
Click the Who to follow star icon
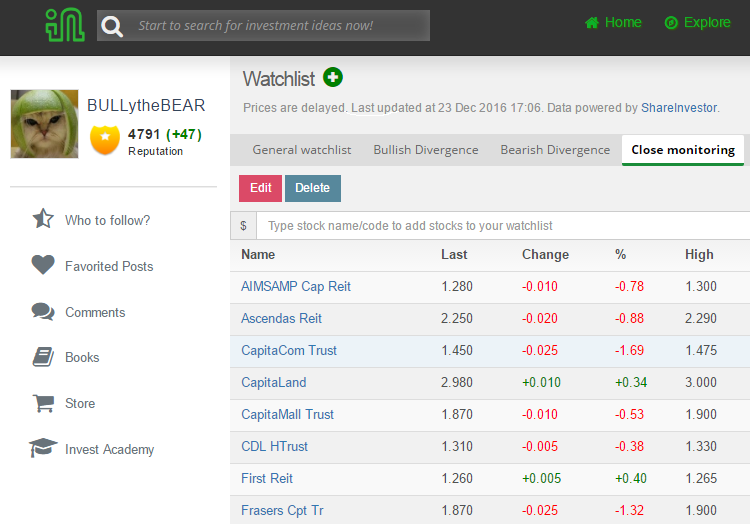coord(43,218)
